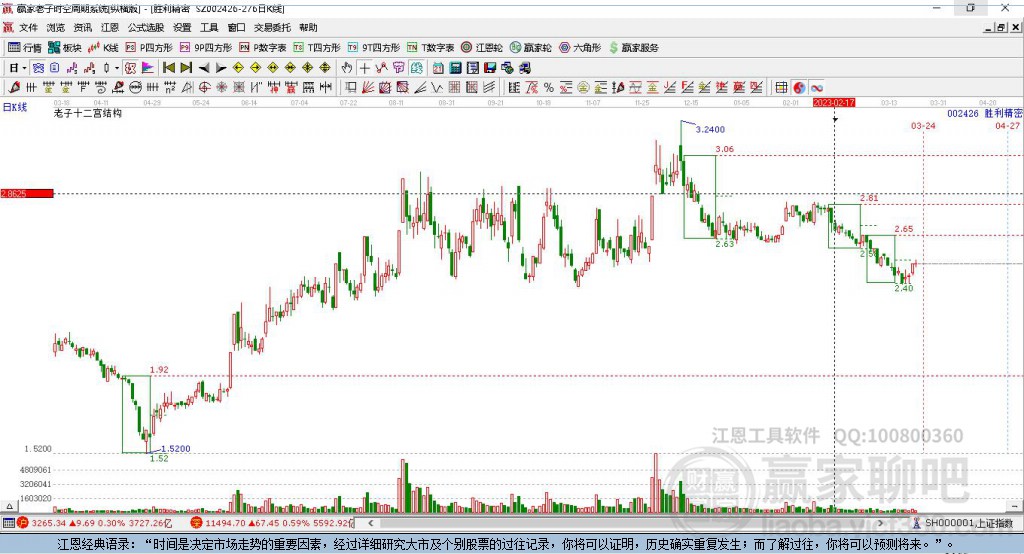1024x554 pixels.
Task: Click the status bar grid icon
Action: click(x=8, y=523)
